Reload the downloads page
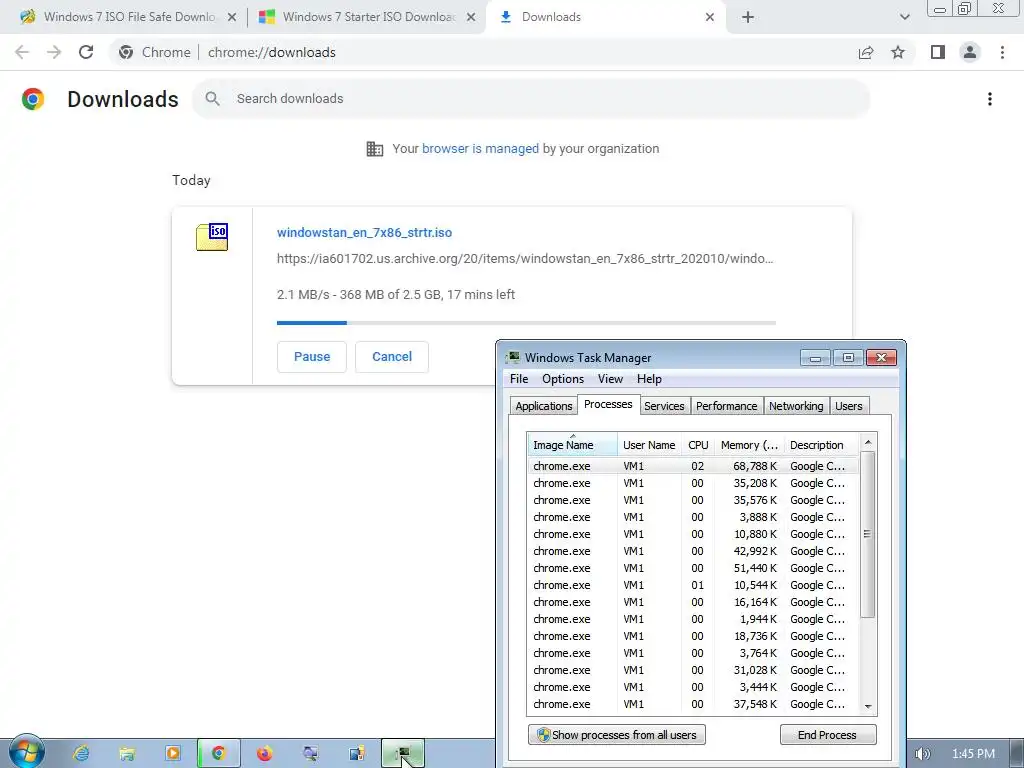The image size is (1024, 768). pyautogui.click(x=86, y=52)
